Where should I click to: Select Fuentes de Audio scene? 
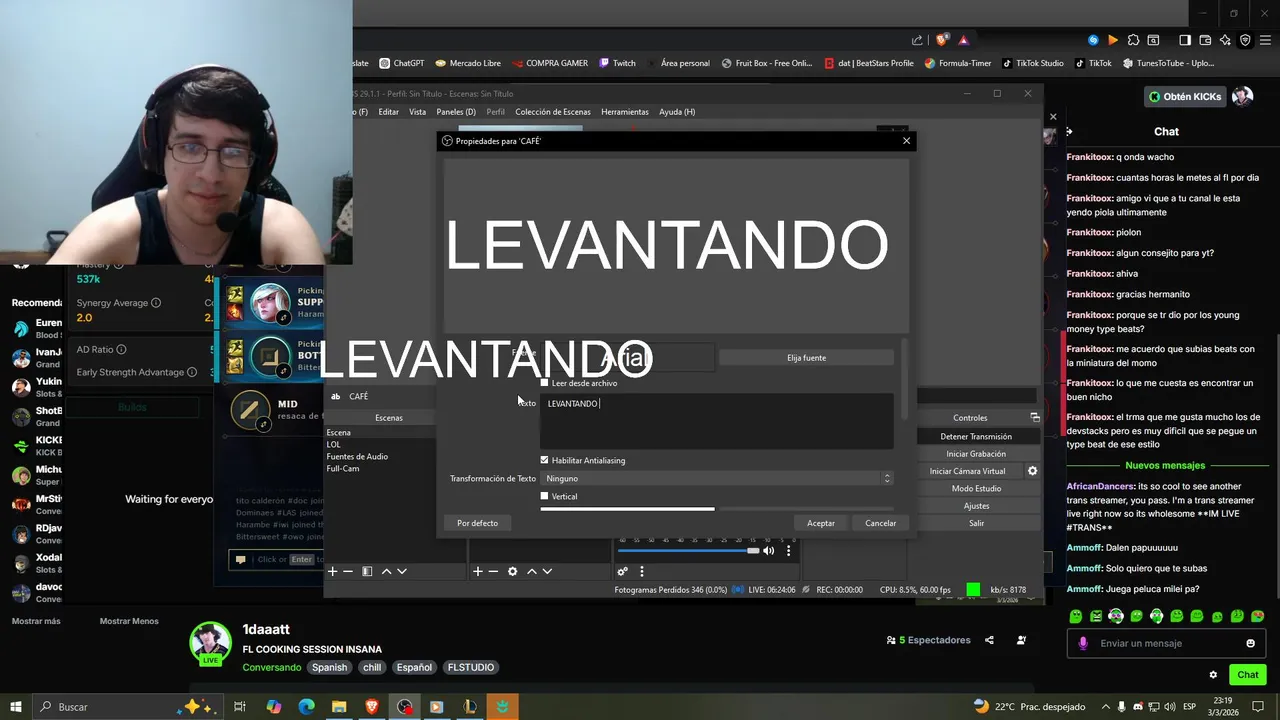357,456
